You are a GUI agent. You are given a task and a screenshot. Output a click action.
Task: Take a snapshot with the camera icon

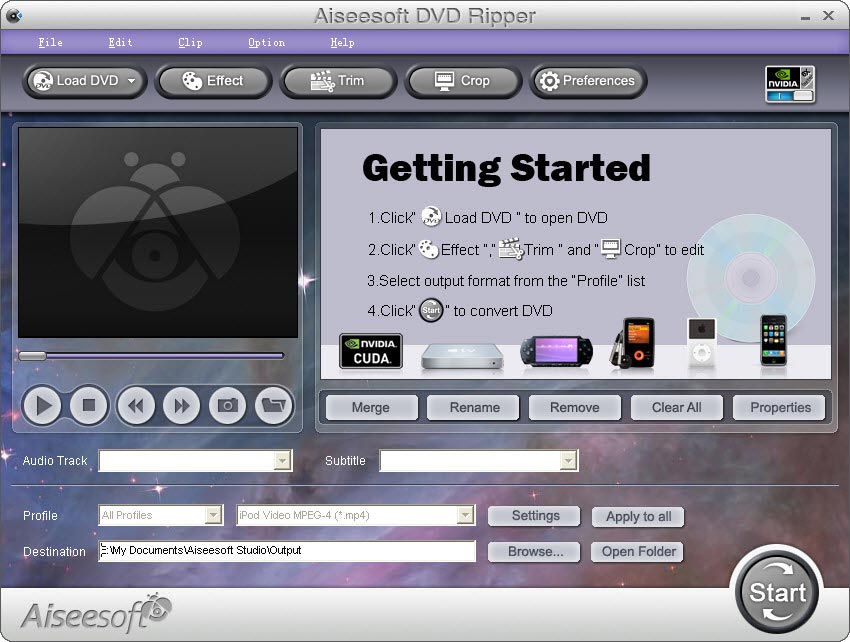[228, 405]
